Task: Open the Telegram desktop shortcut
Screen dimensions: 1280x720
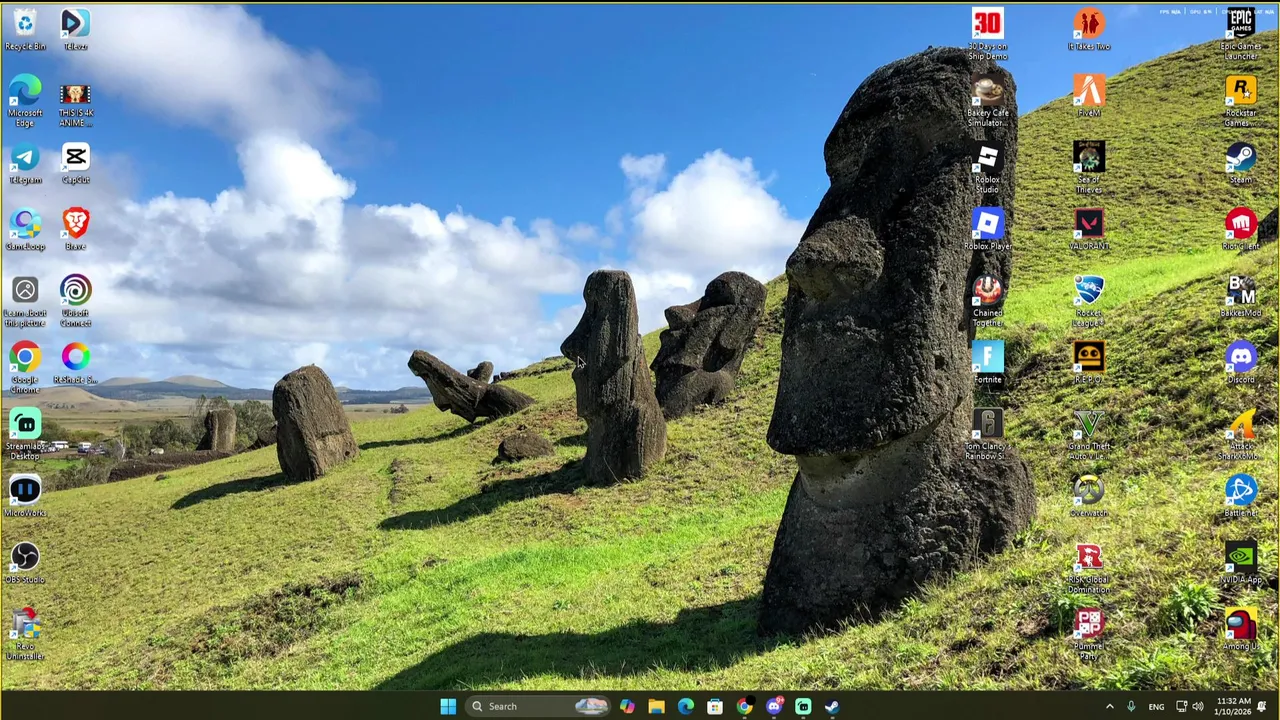Action: click(25, 165)
